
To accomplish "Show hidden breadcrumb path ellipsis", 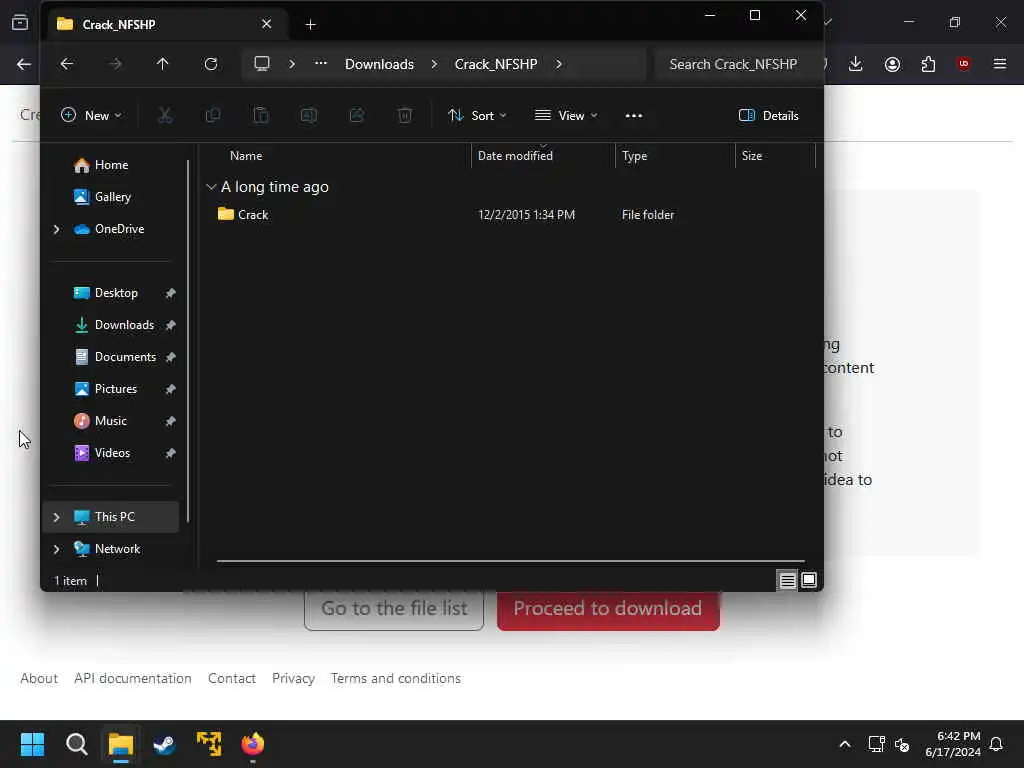I will click(321, 63).
